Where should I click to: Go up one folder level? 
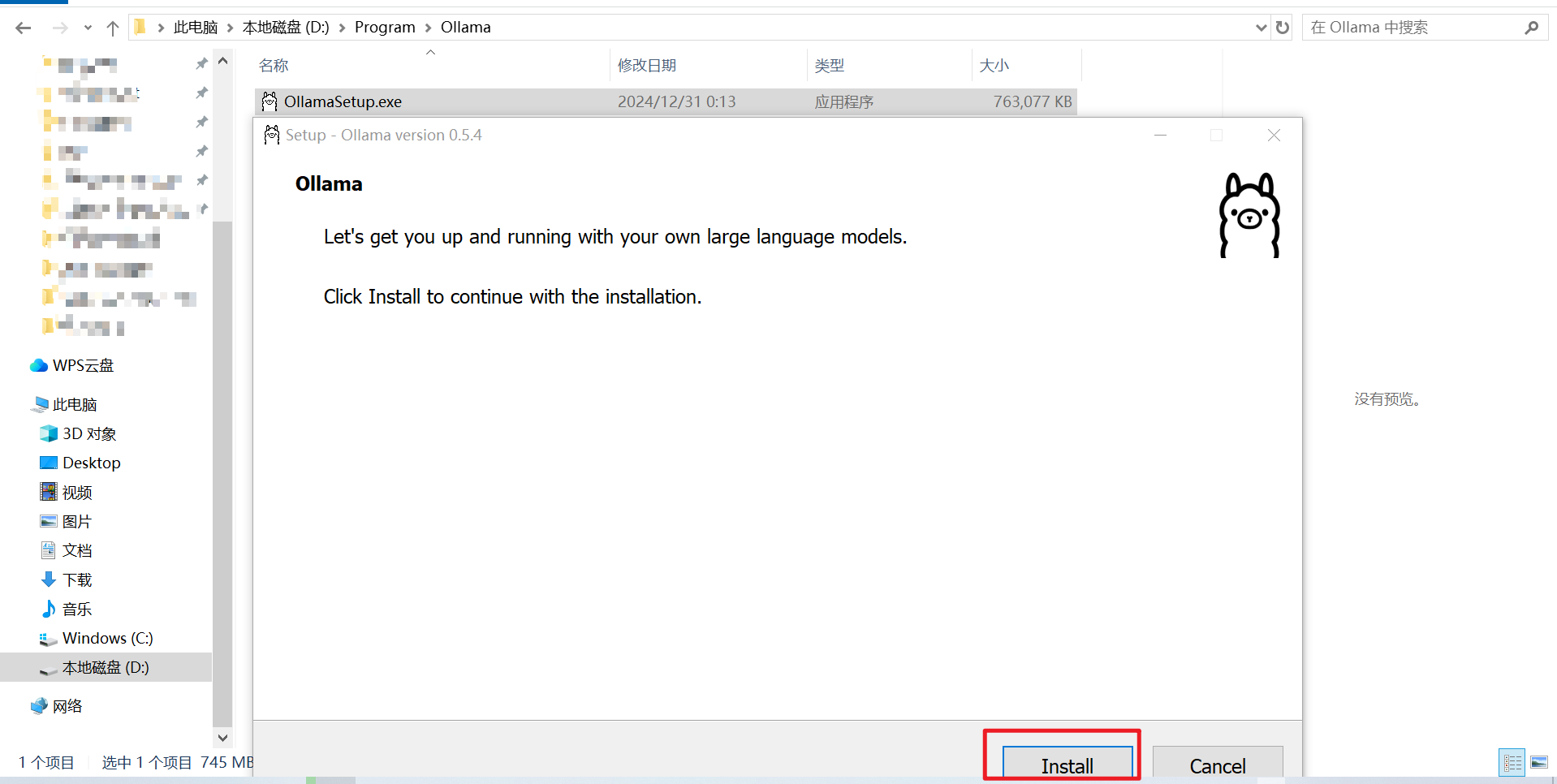click(x=113, y=28)
